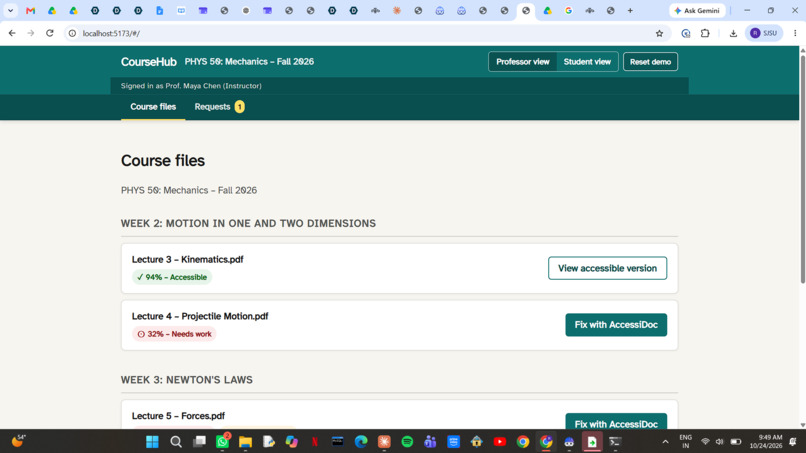This screenshot has width=806, height=453.
Task: Go back to the previous page
Action: click(12, 33)
